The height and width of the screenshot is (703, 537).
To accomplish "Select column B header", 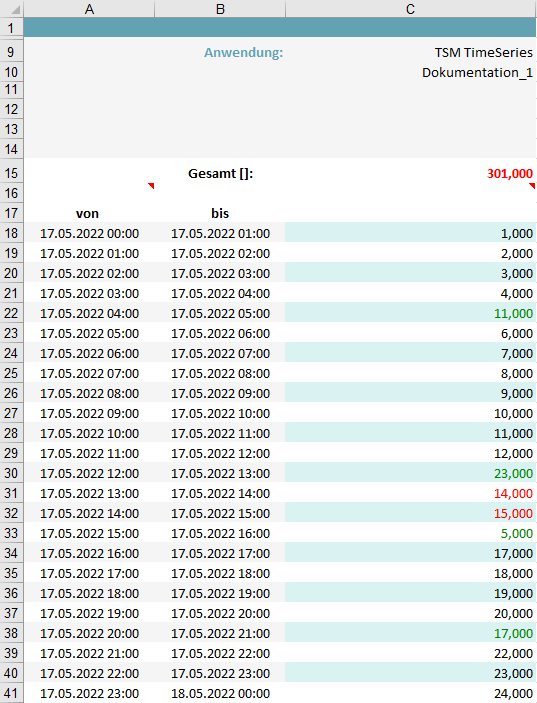I will 220,9.
